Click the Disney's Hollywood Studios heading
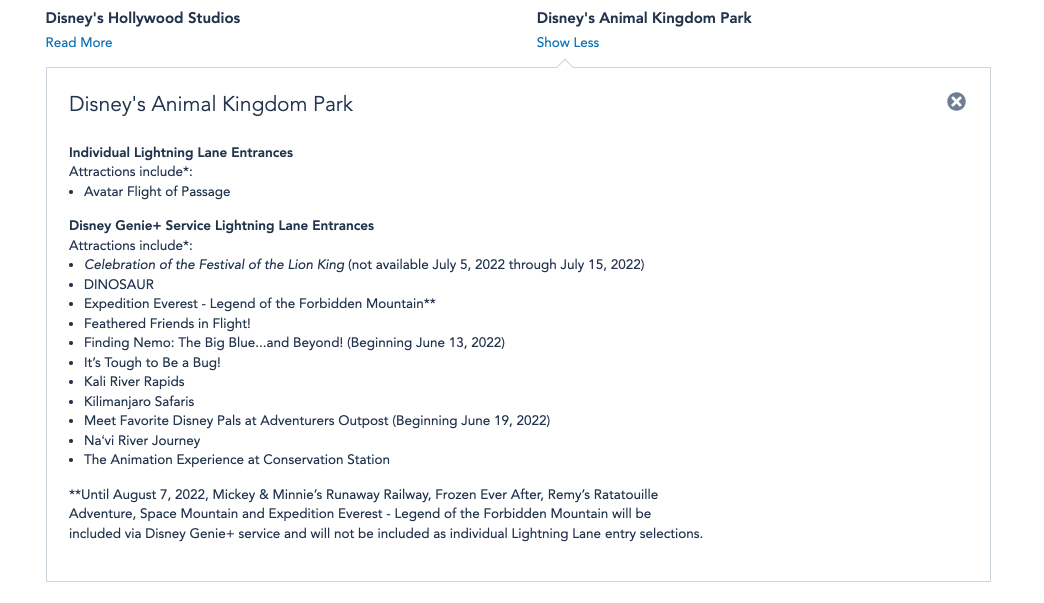 [143, 18]
